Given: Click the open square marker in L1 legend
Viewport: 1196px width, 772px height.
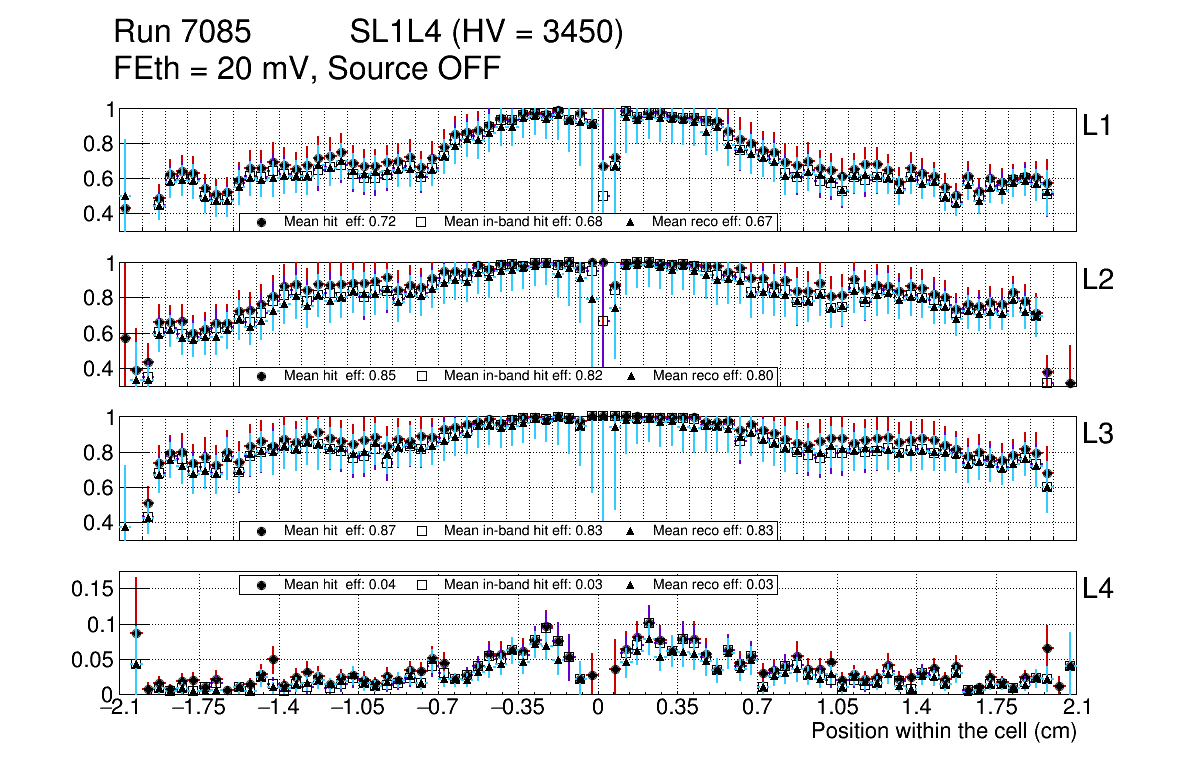Looking at the screenshot, I should (x=422, y=222).
